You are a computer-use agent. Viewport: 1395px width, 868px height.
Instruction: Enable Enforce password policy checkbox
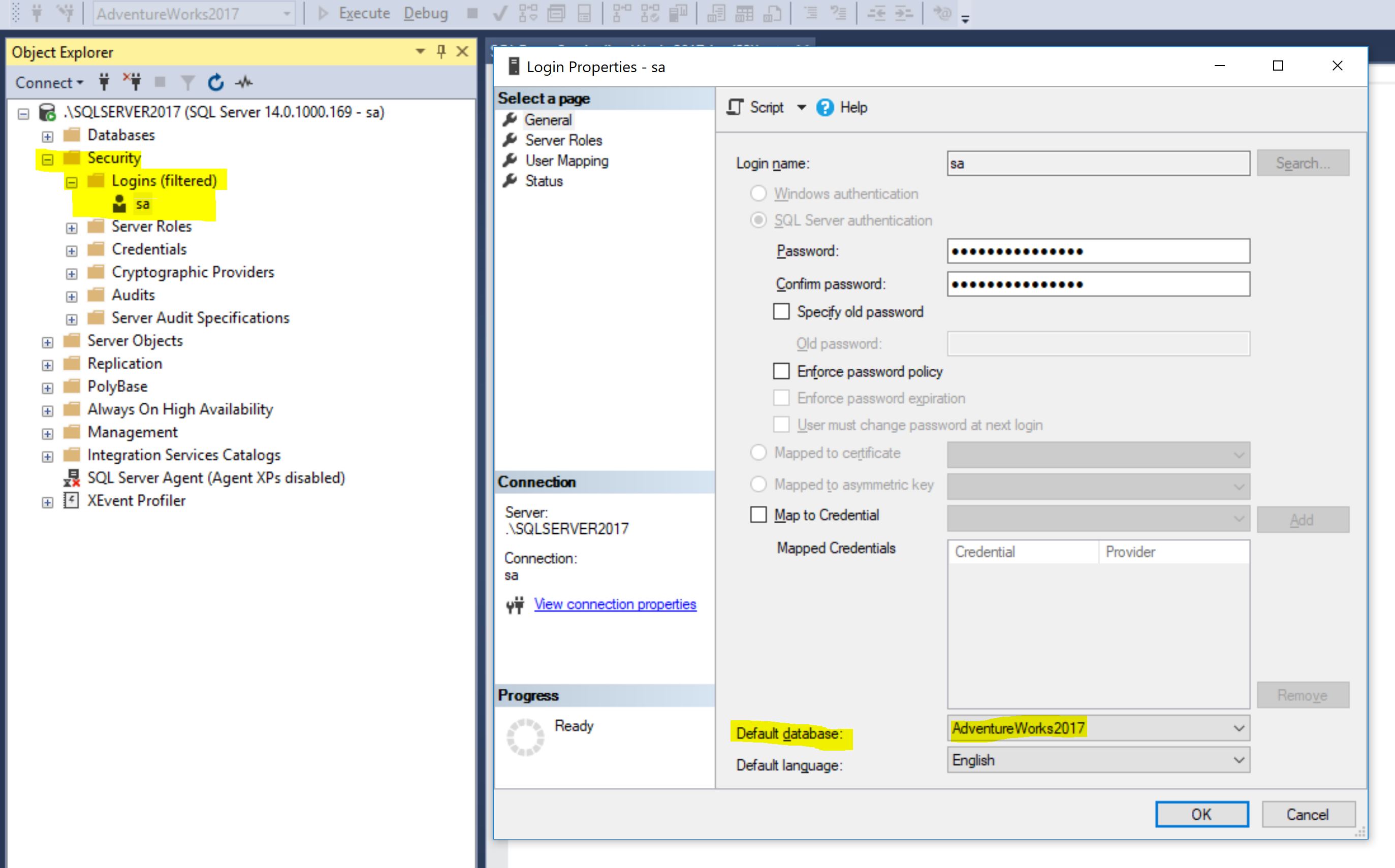781,371
